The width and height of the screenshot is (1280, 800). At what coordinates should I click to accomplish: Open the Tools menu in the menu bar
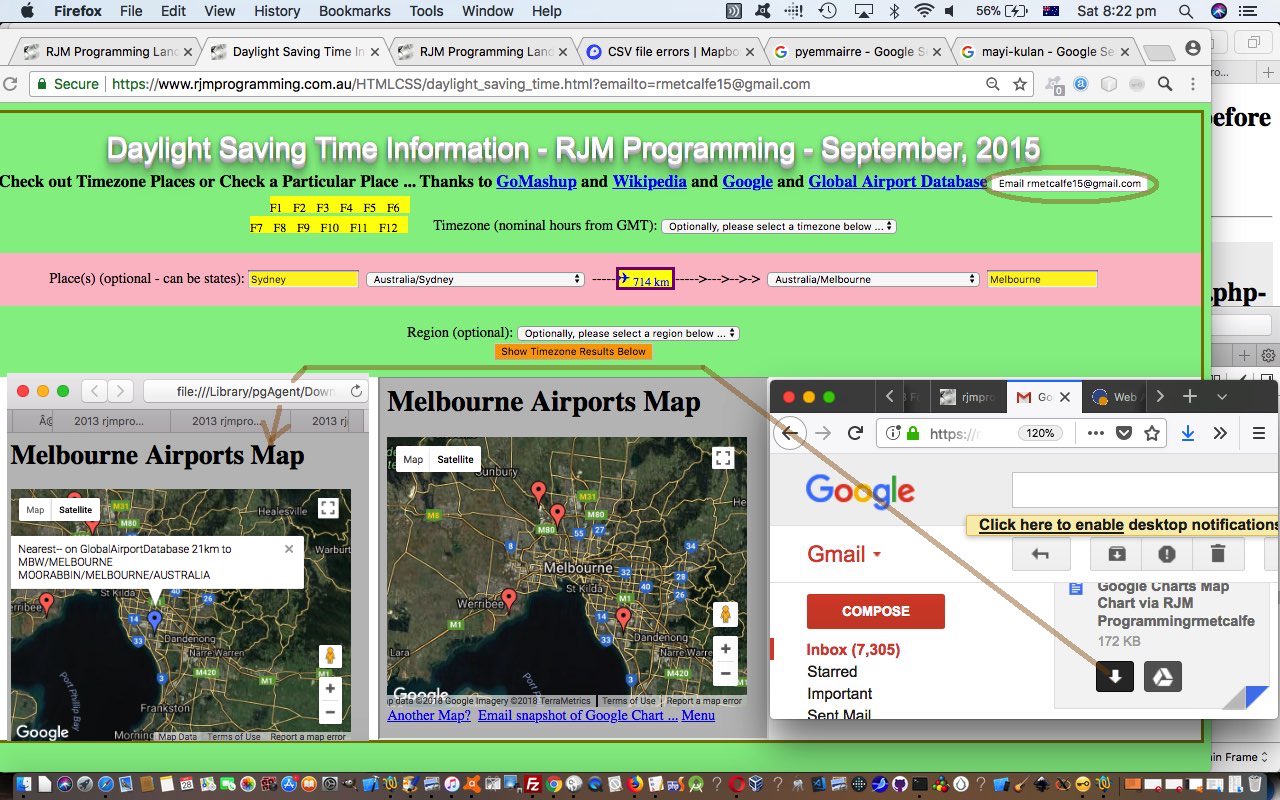426,11
